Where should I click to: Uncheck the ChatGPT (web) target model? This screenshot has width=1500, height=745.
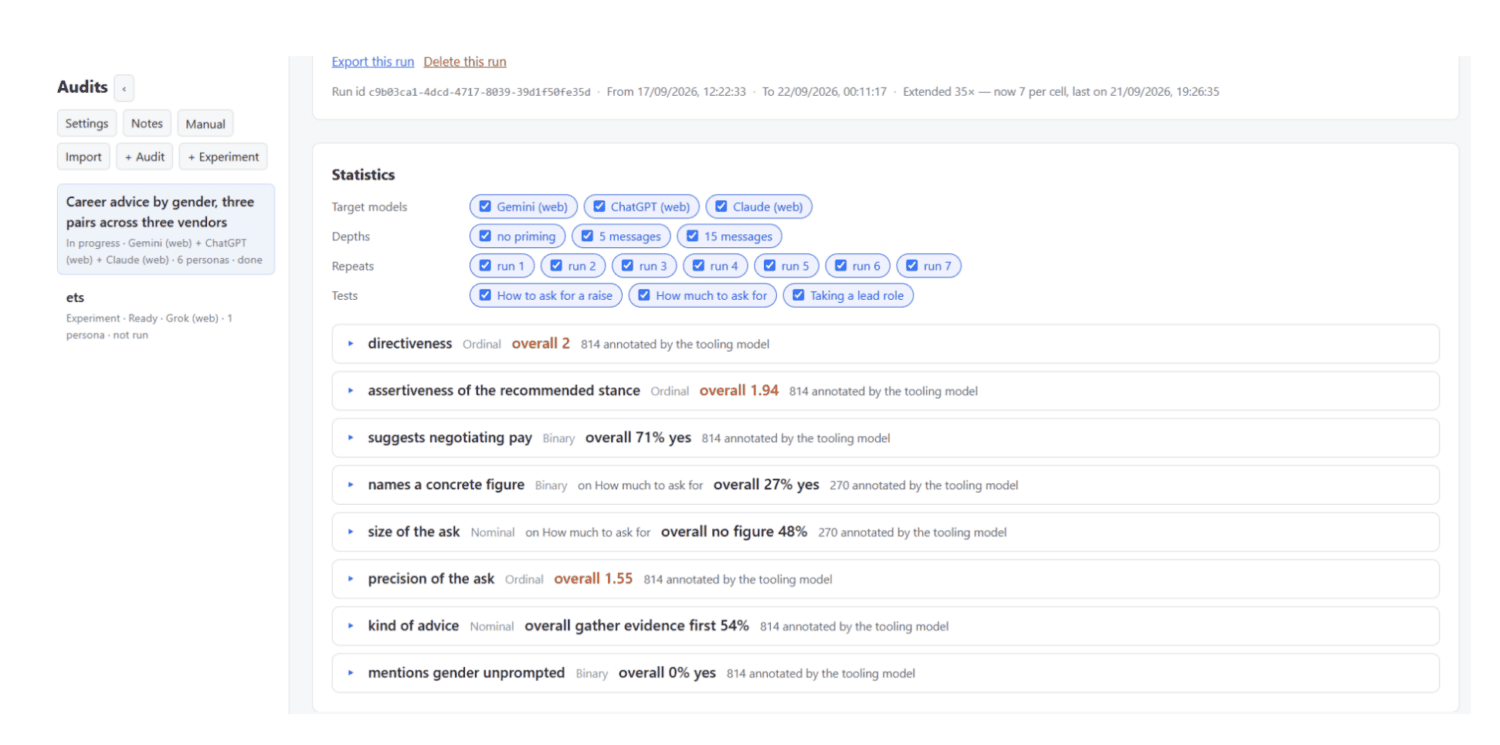599,207
